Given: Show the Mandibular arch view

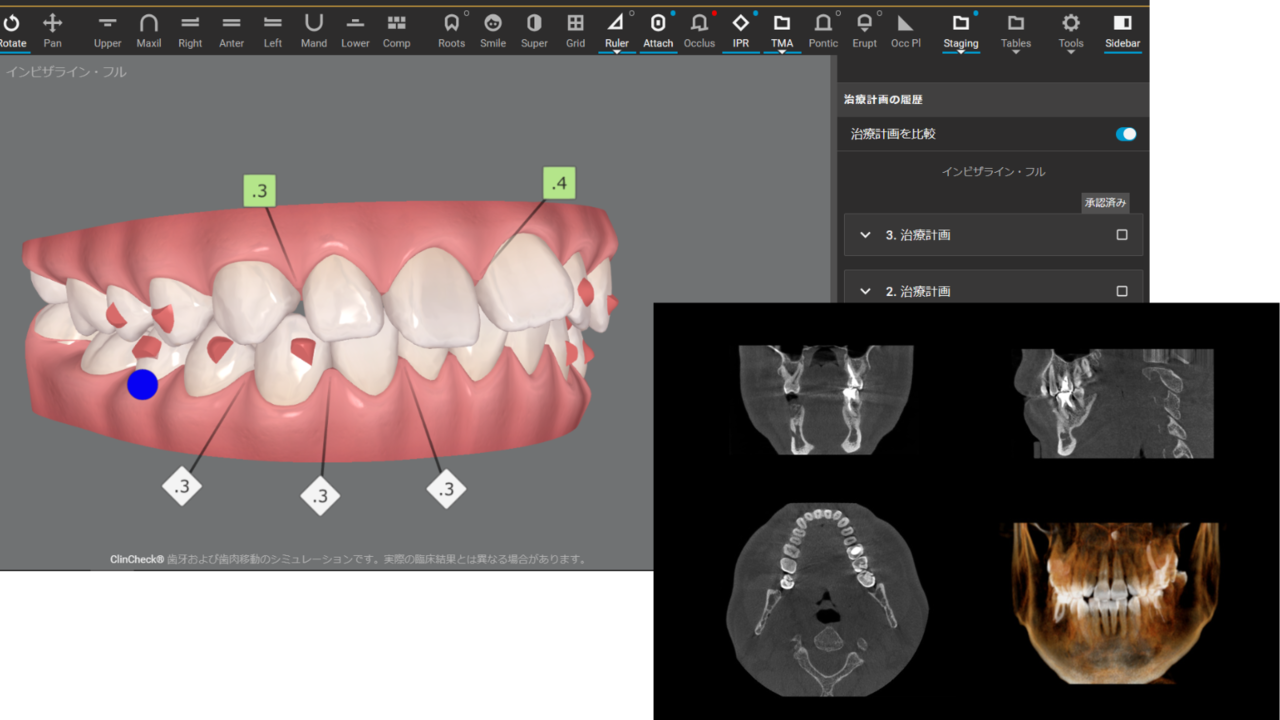Looking at the screenshot, I should tap(314, 29).
